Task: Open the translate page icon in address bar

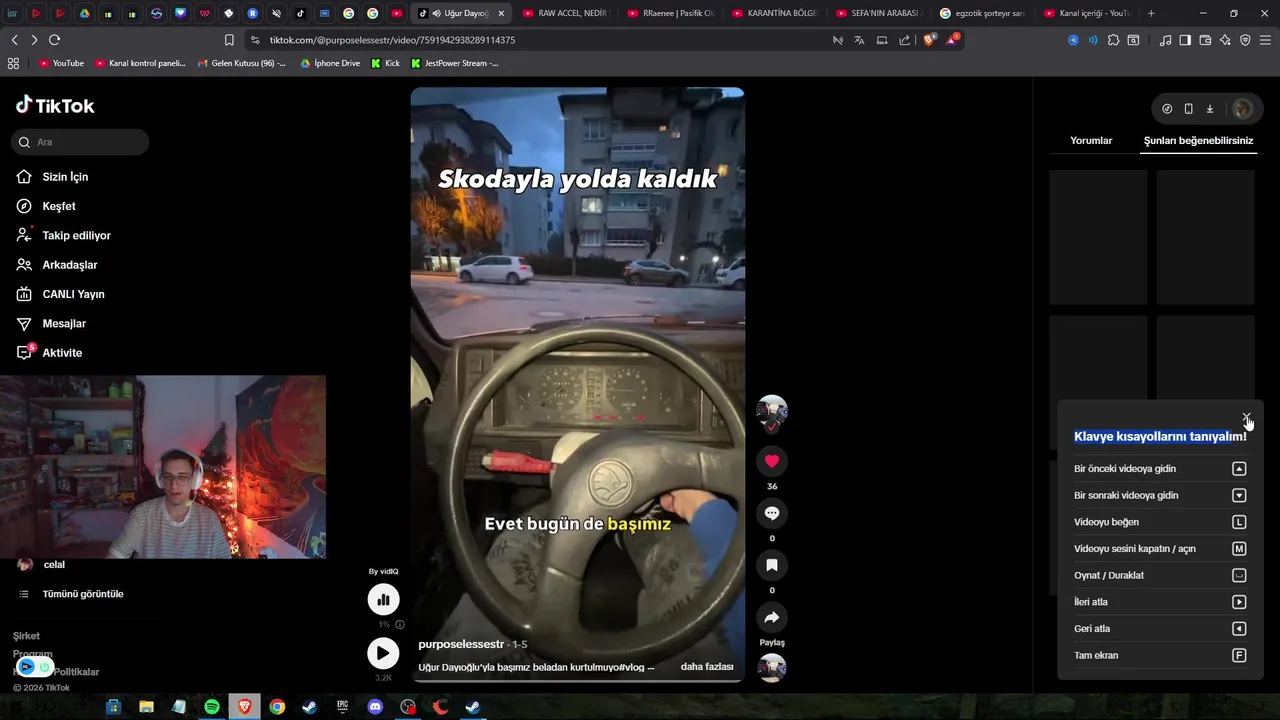Action: click(859, 40)
